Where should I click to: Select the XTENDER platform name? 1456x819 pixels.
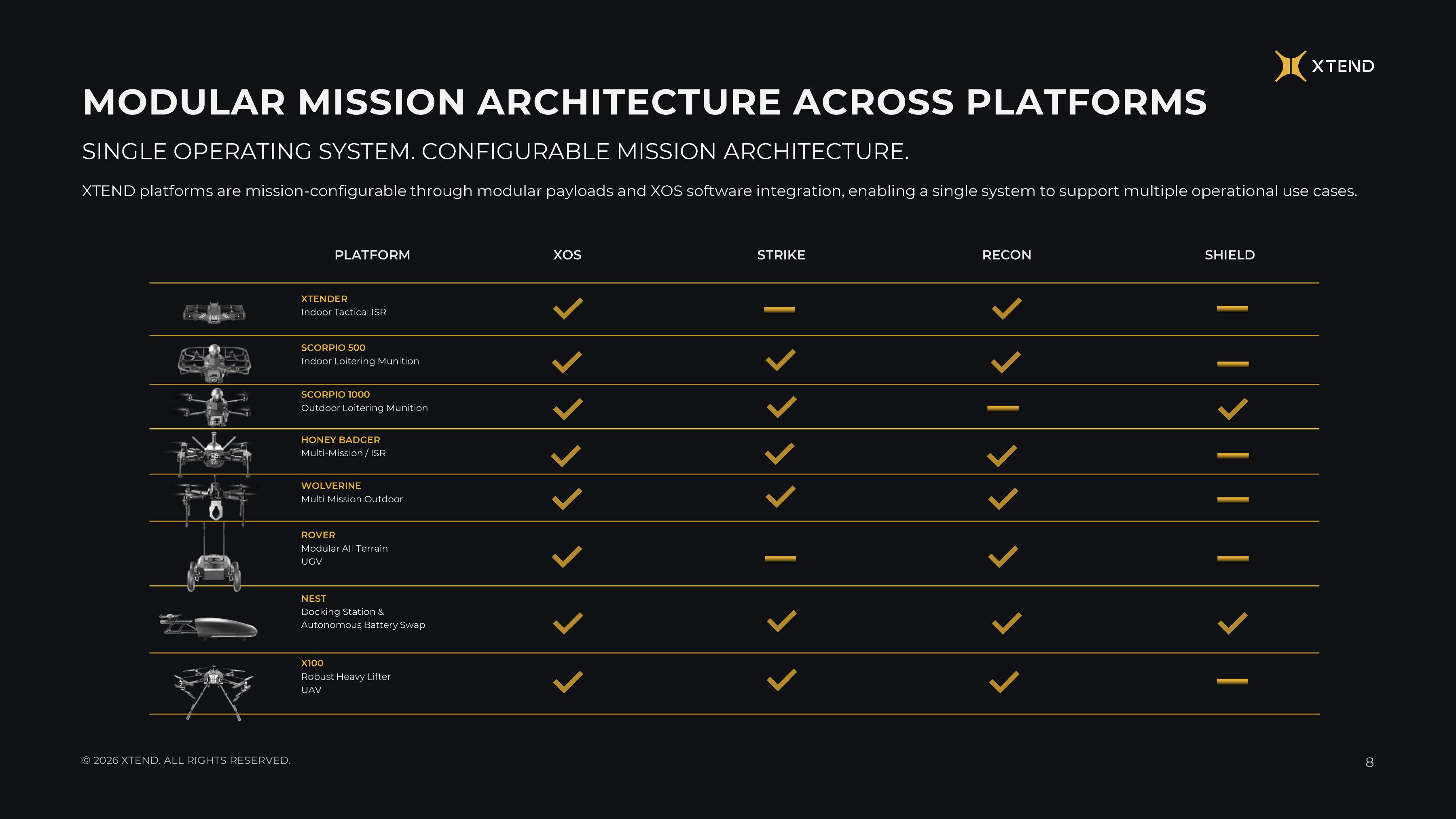(x=324, y=299)
